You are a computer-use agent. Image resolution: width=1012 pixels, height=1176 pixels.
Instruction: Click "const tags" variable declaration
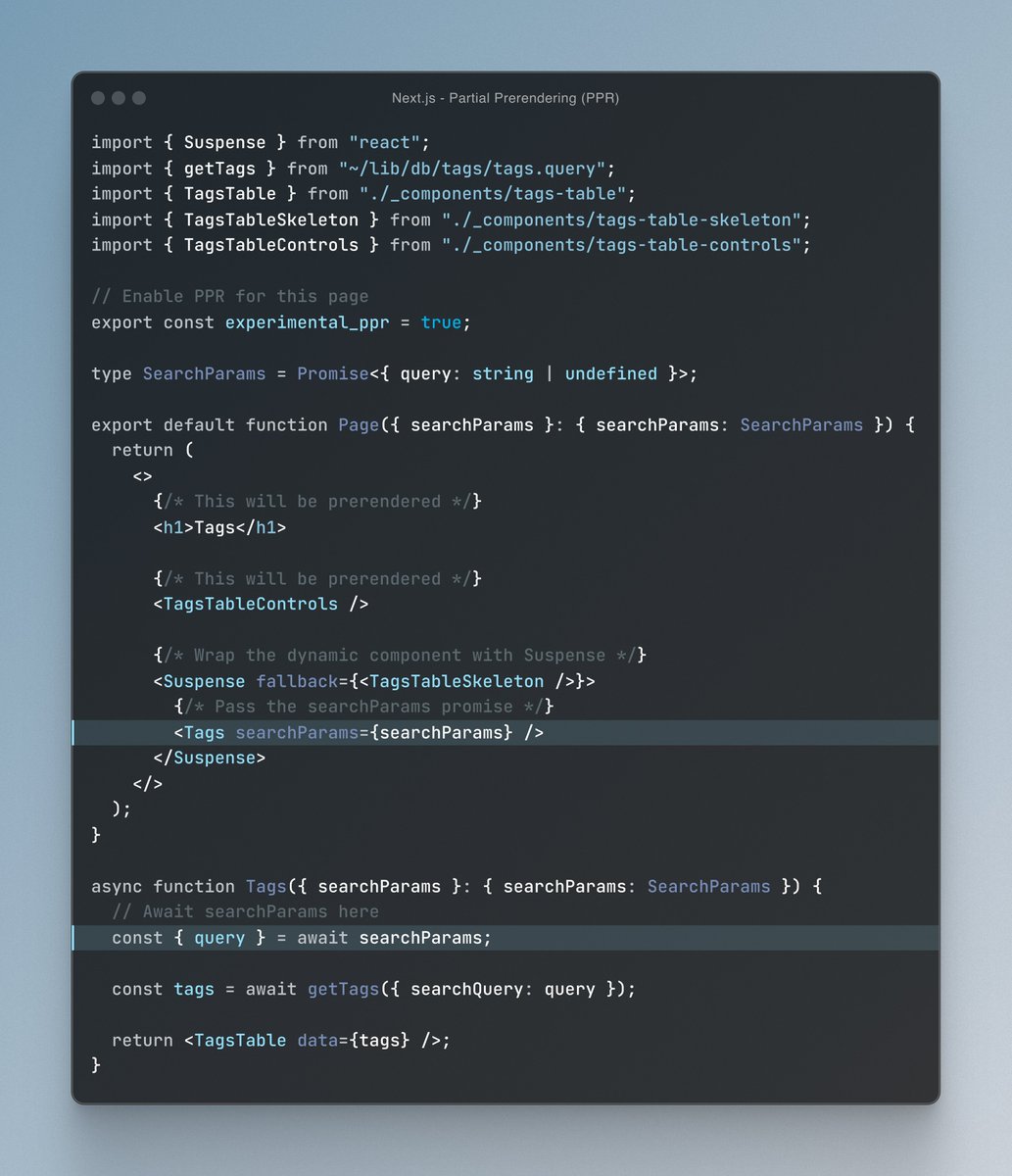164,989
